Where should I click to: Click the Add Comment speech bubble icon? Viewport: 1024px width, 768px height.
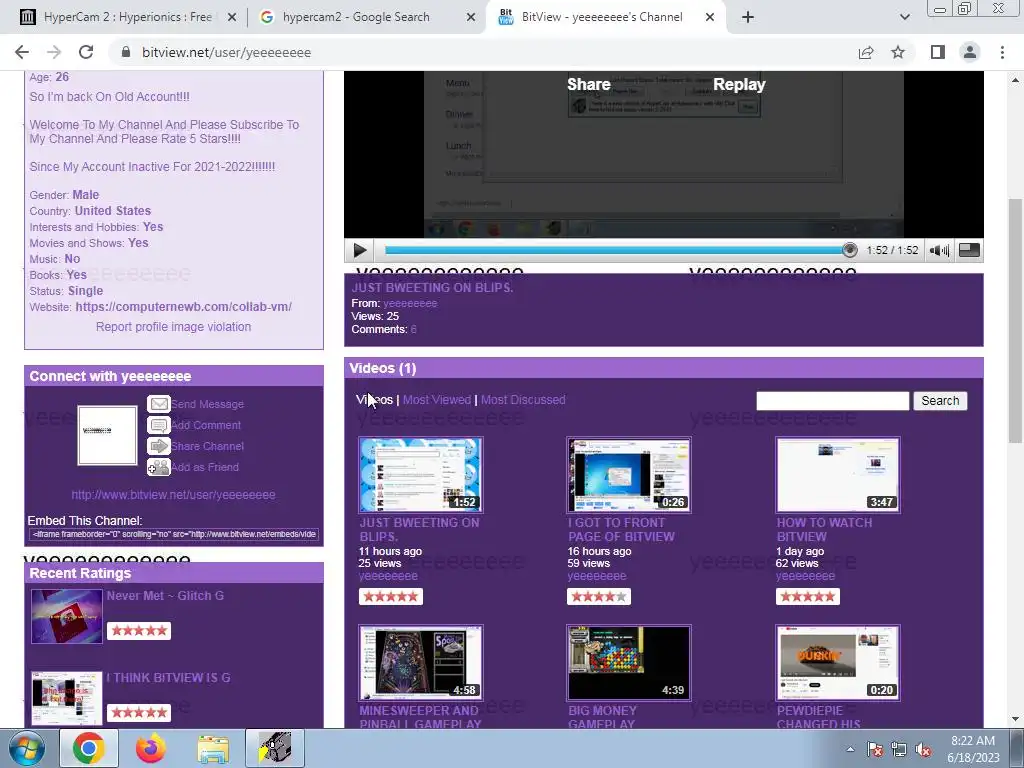pyautogui.click(x=159, y=425)
